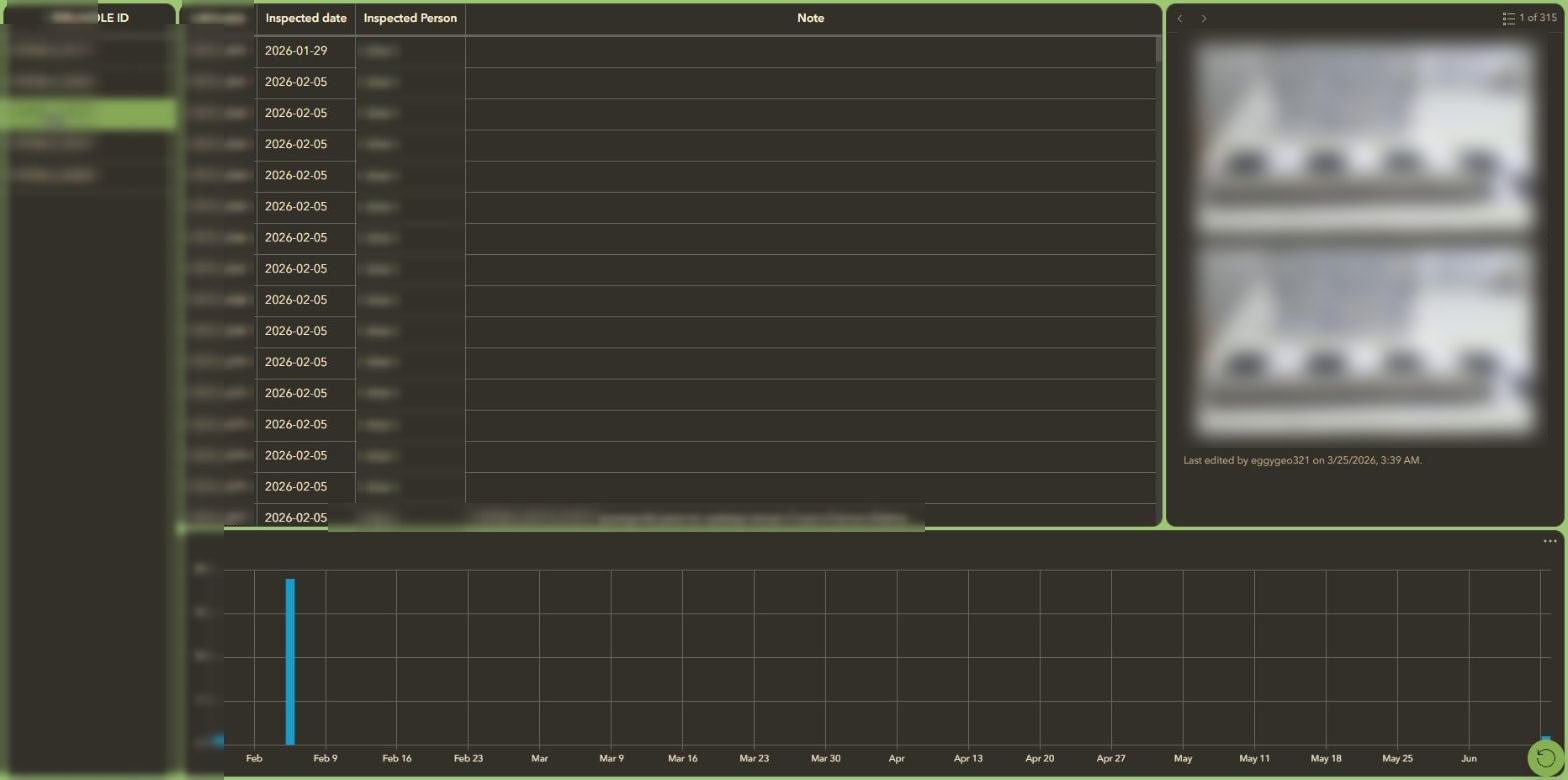Open the lower photo in the details panel
This screenshot has width=1568, height=780.
[1365, 340]
